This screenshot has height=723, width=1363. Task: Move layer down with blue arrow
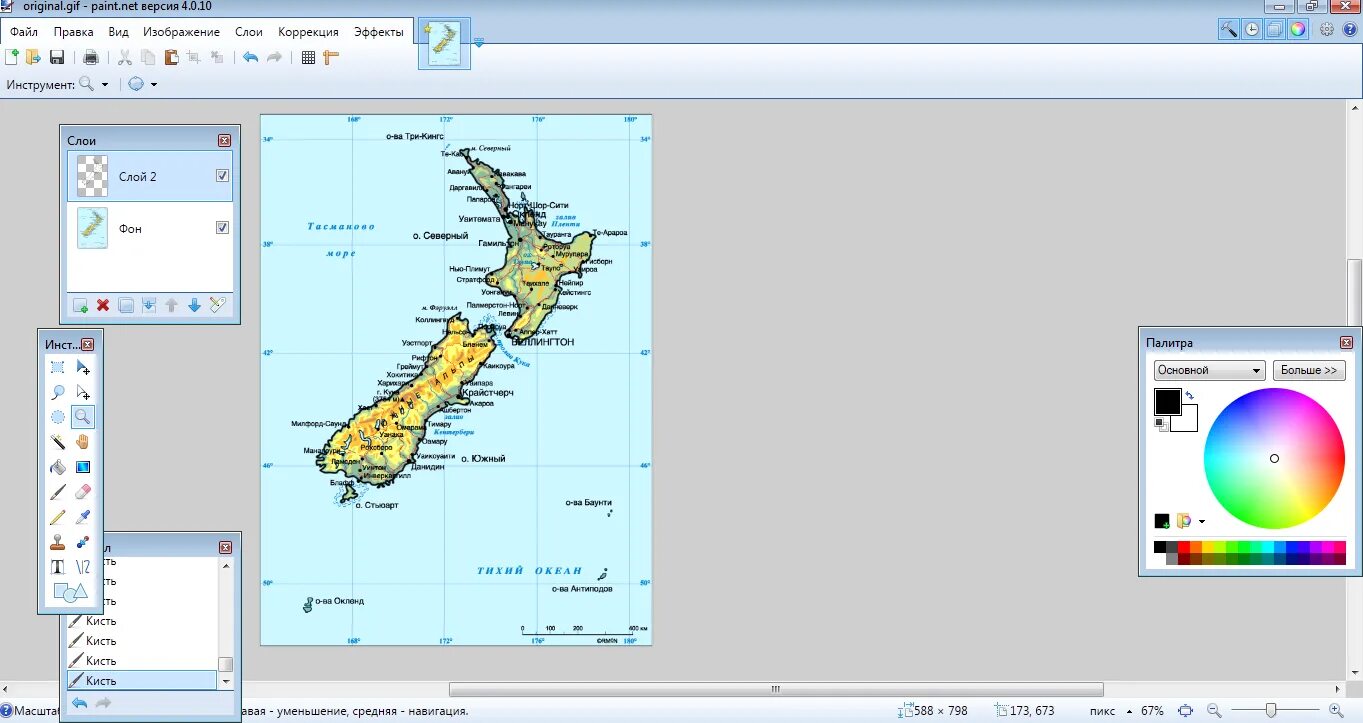coord(195,305)
